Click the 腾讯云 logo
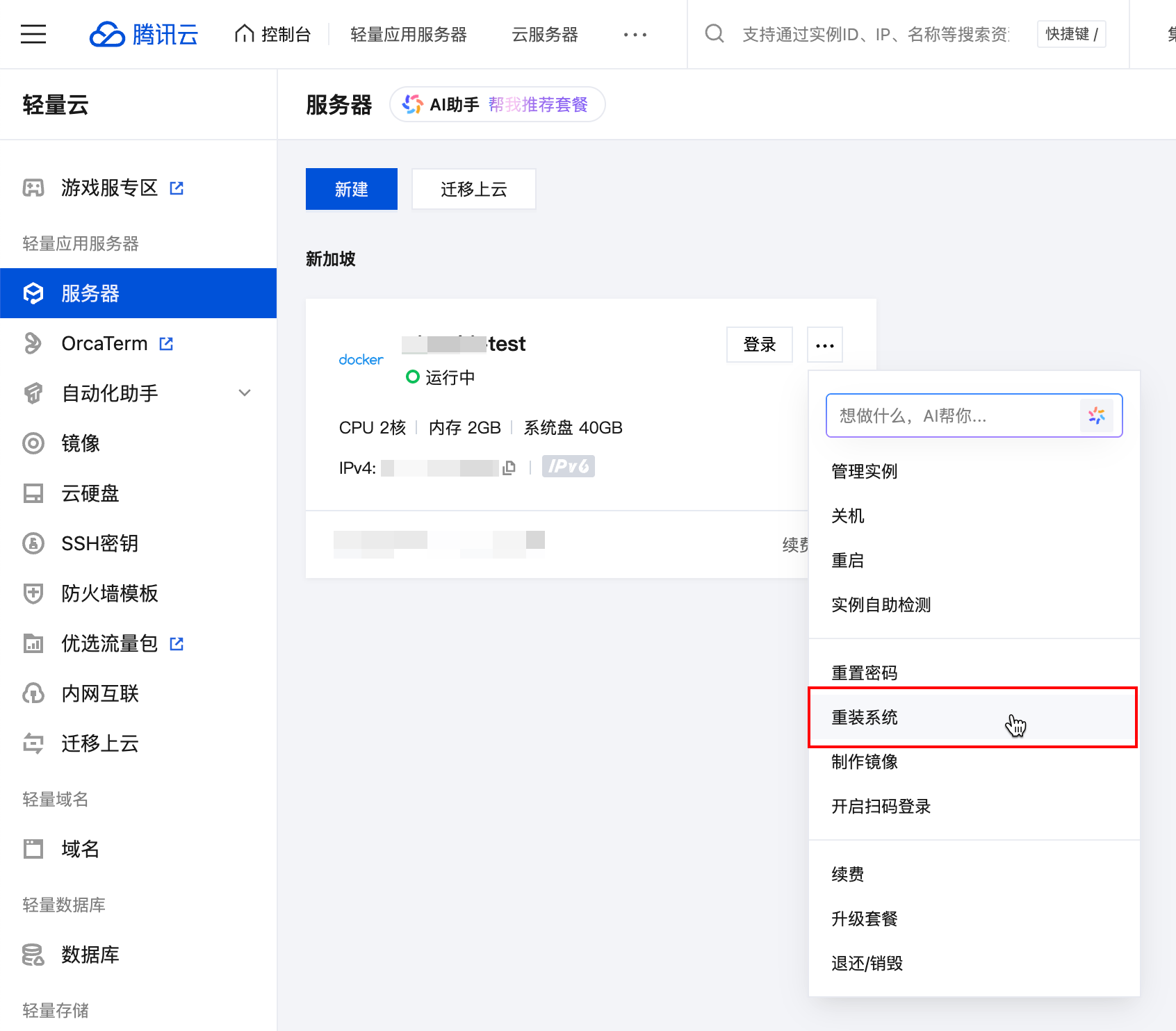 143,34
